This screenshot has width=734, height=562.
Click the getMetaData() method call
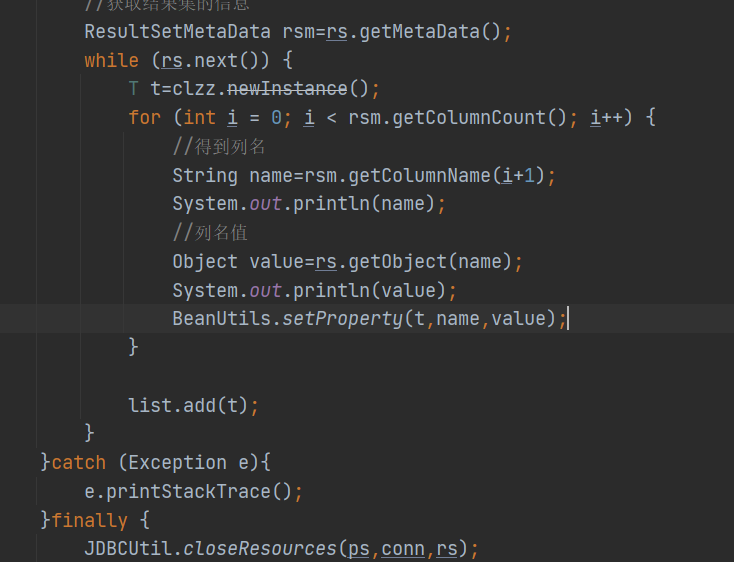click(430, 32)
